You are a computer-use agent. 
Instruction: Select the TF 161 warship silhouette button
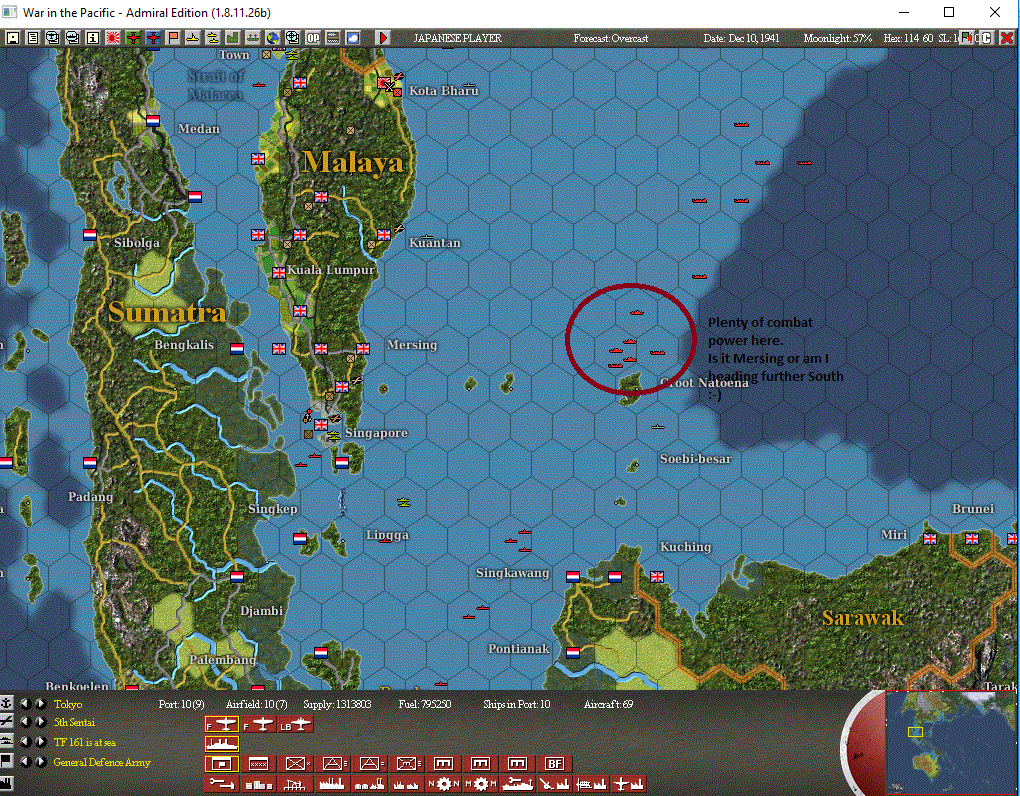pyautogui.click(x=222, y=743)
